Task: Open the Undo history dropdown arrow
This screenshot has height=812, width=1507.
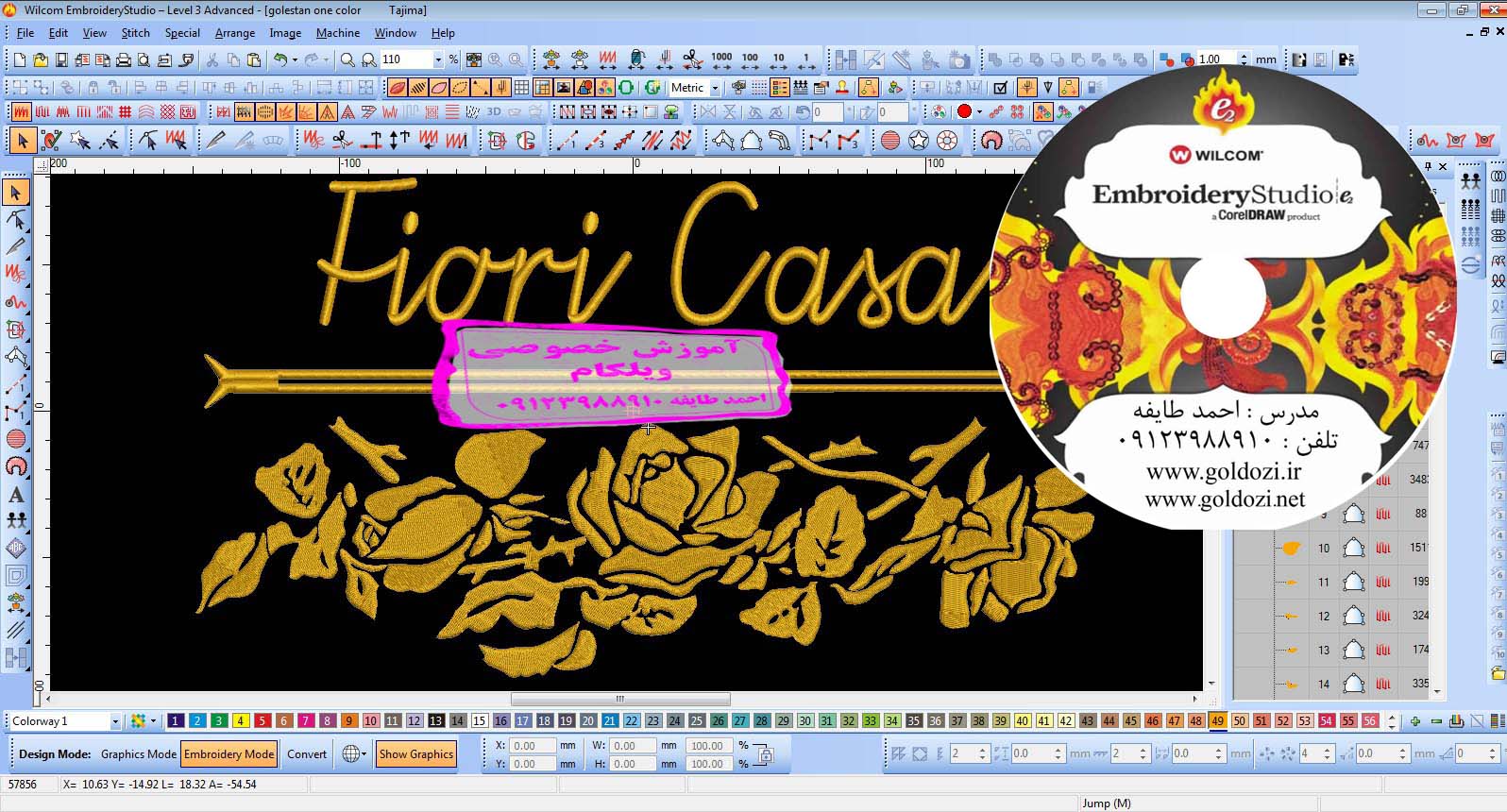Action: (295, 59)
